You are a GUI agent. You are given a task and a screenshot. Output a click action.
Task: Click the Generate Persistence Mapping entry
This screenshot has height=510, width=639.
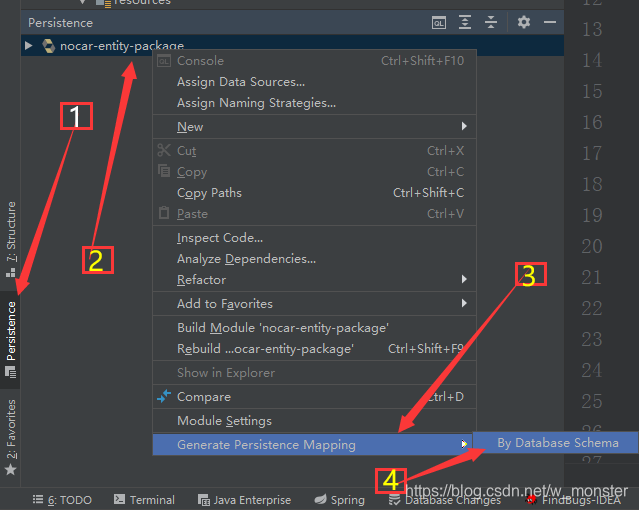point(314,444)
